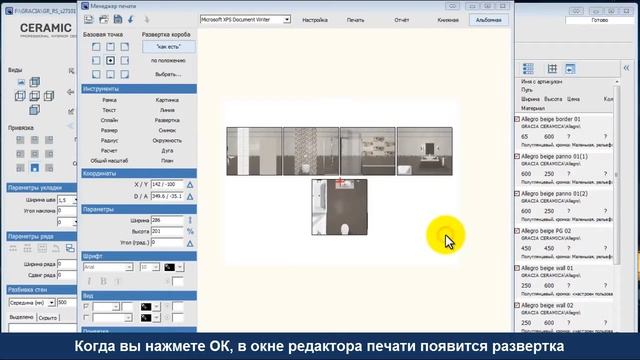Select the middle-left base point
Screen dimensions: 640x360
[96, 60]
